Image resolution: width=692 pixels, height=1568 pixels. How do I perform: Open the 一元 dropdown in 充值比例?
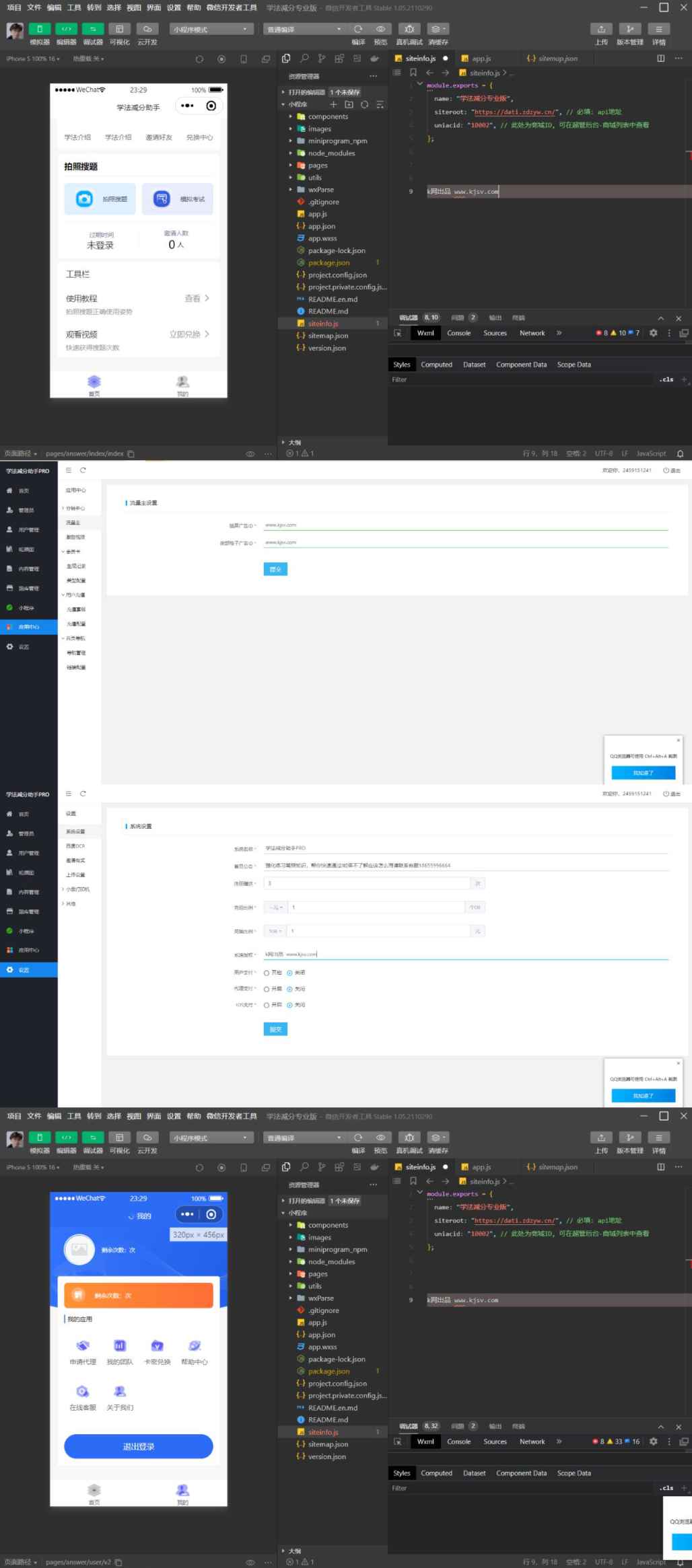(x=275, y=907)
